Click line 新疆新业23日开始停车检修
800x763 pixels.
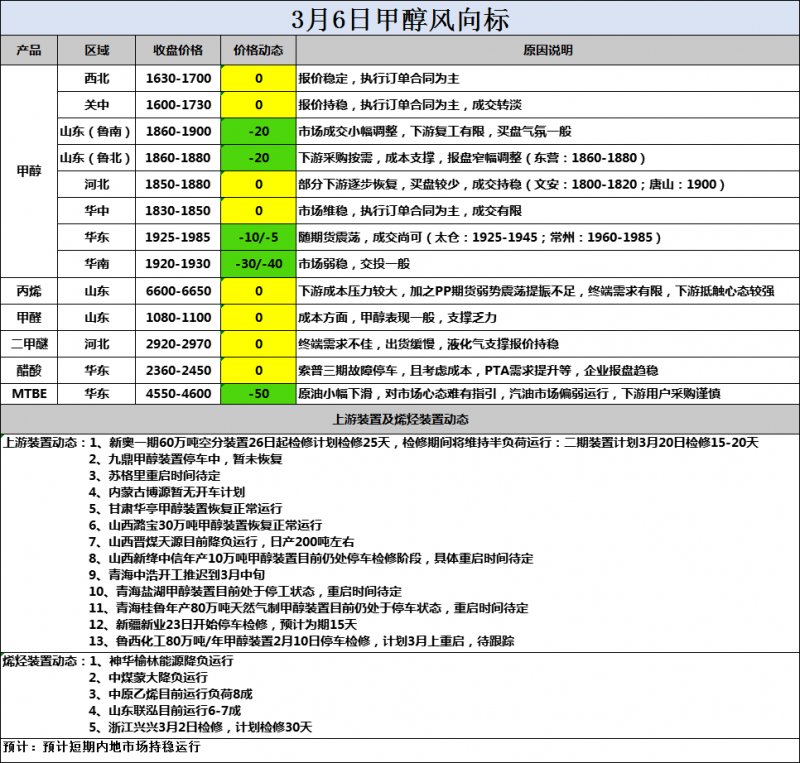tap(223, 625)
